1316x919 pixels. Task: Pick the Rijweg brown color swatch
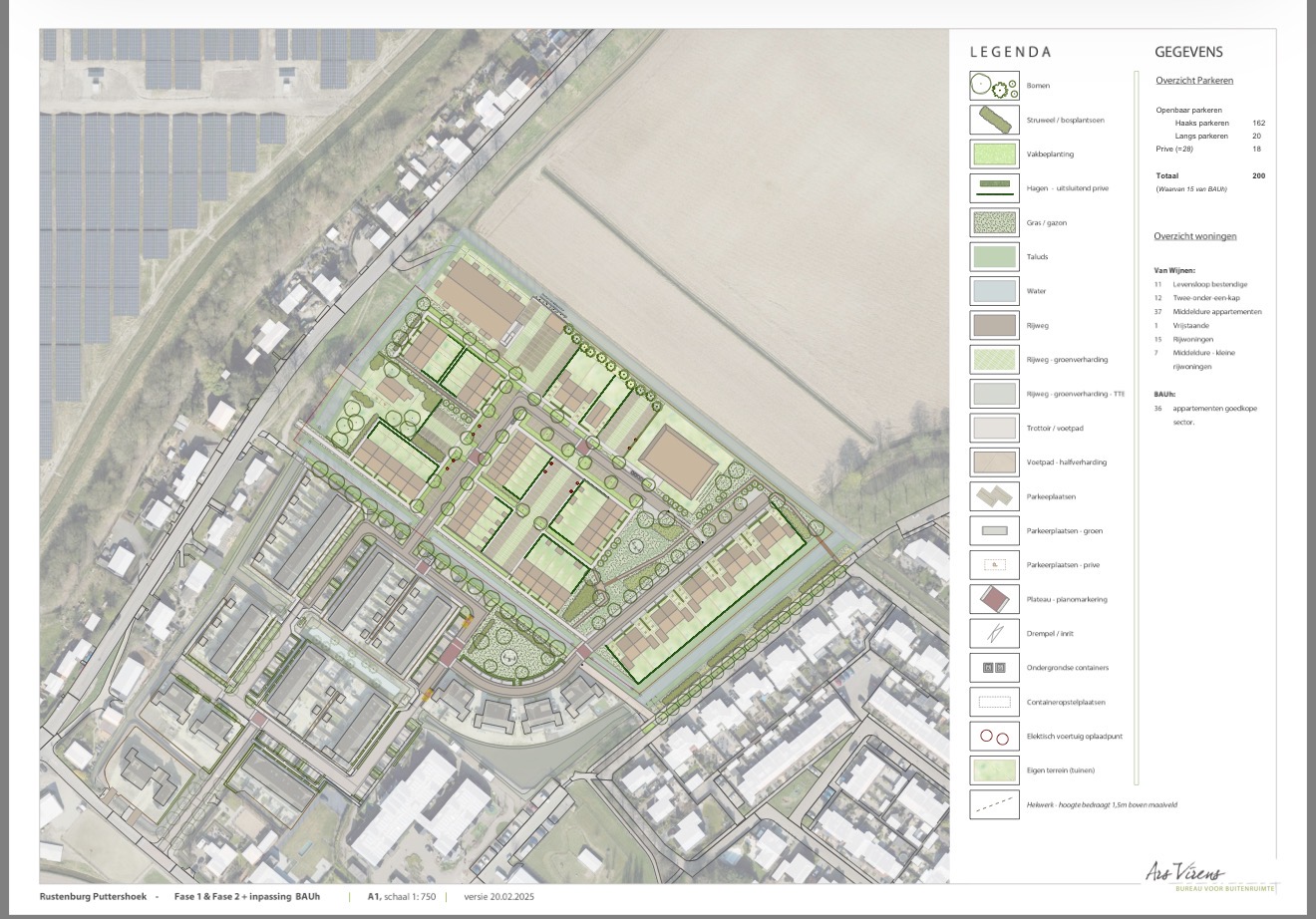(994, 325)
